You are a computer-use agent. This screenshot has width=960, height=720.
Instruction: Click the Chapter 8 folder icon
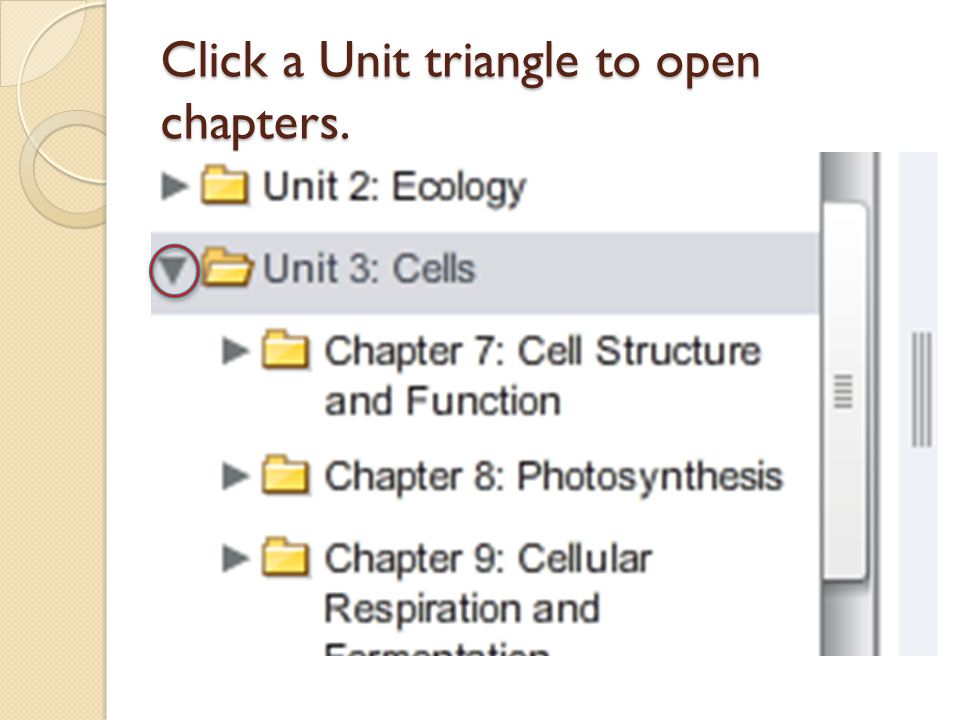[x=285, y=474]
